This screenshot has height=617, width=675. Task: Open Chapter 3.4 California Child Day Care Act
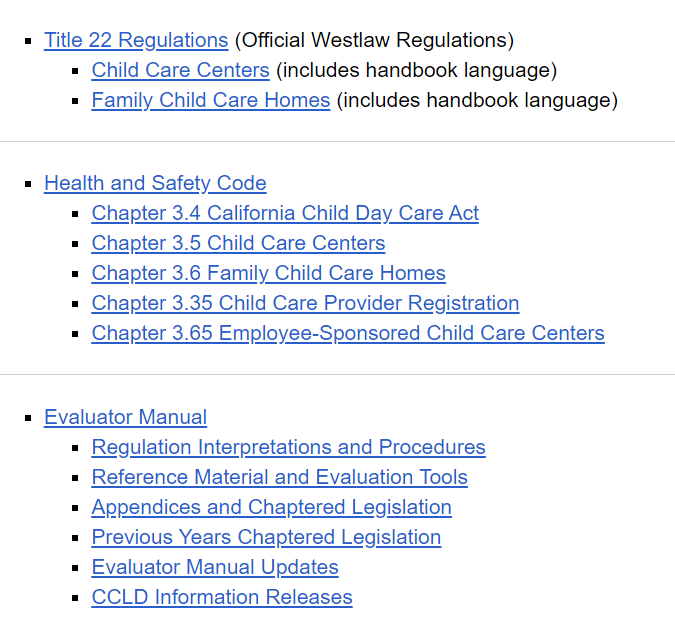(285, 214)
